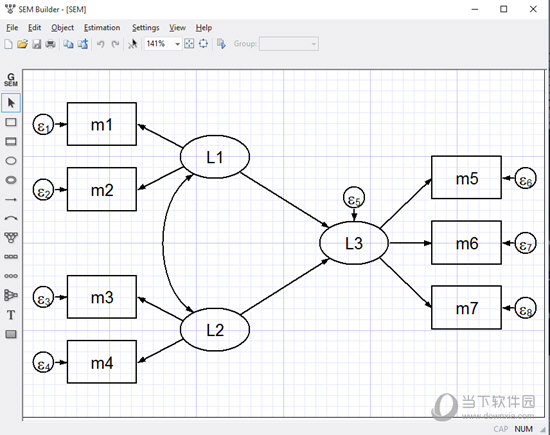
Task: Open the Settings menu
Action: coord(146,28)
